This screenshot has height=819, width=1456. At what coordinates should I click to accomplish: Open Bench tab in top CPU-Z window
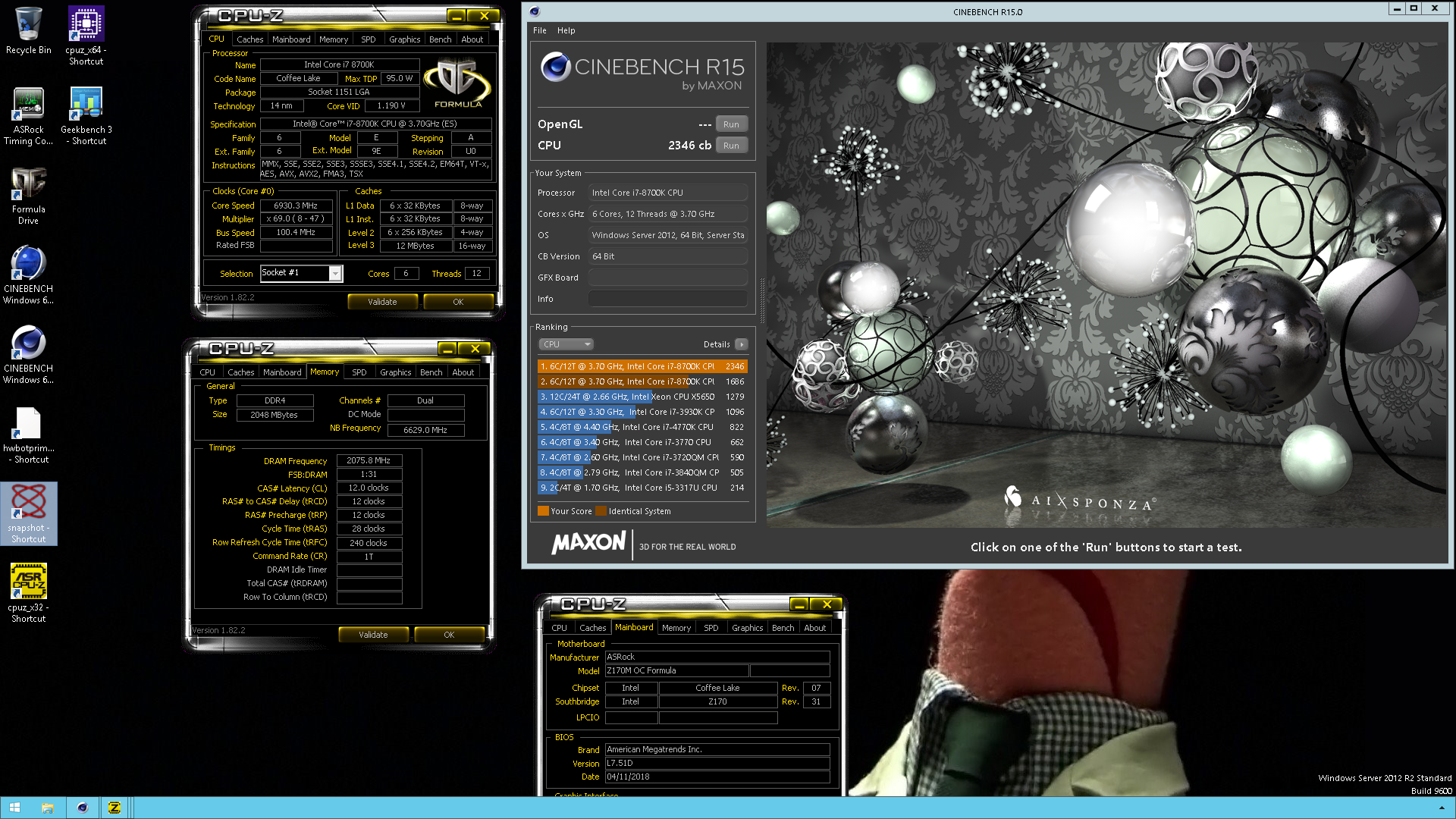pos(440,39)
